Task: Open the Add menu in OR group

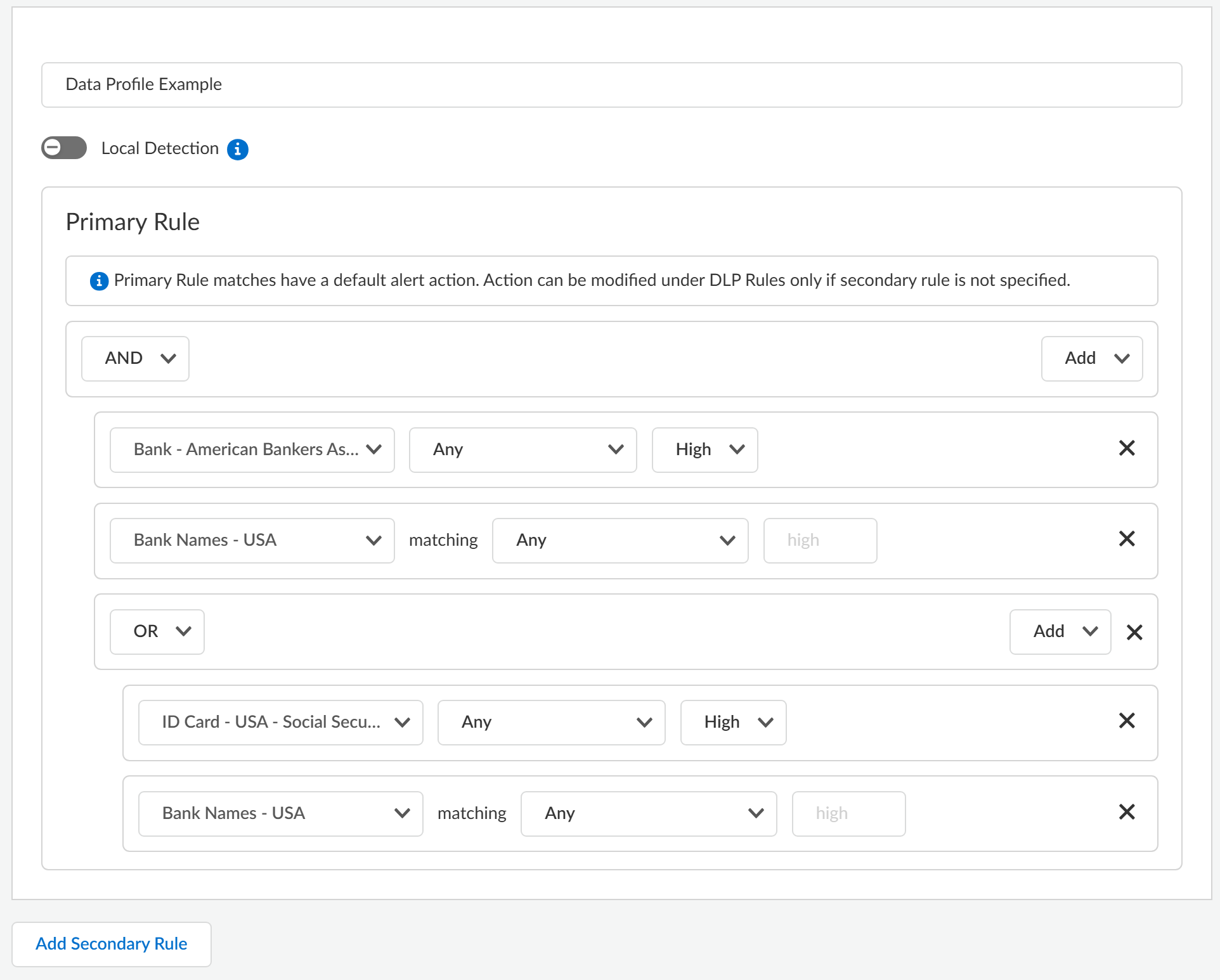Action: click(1060, 631)
